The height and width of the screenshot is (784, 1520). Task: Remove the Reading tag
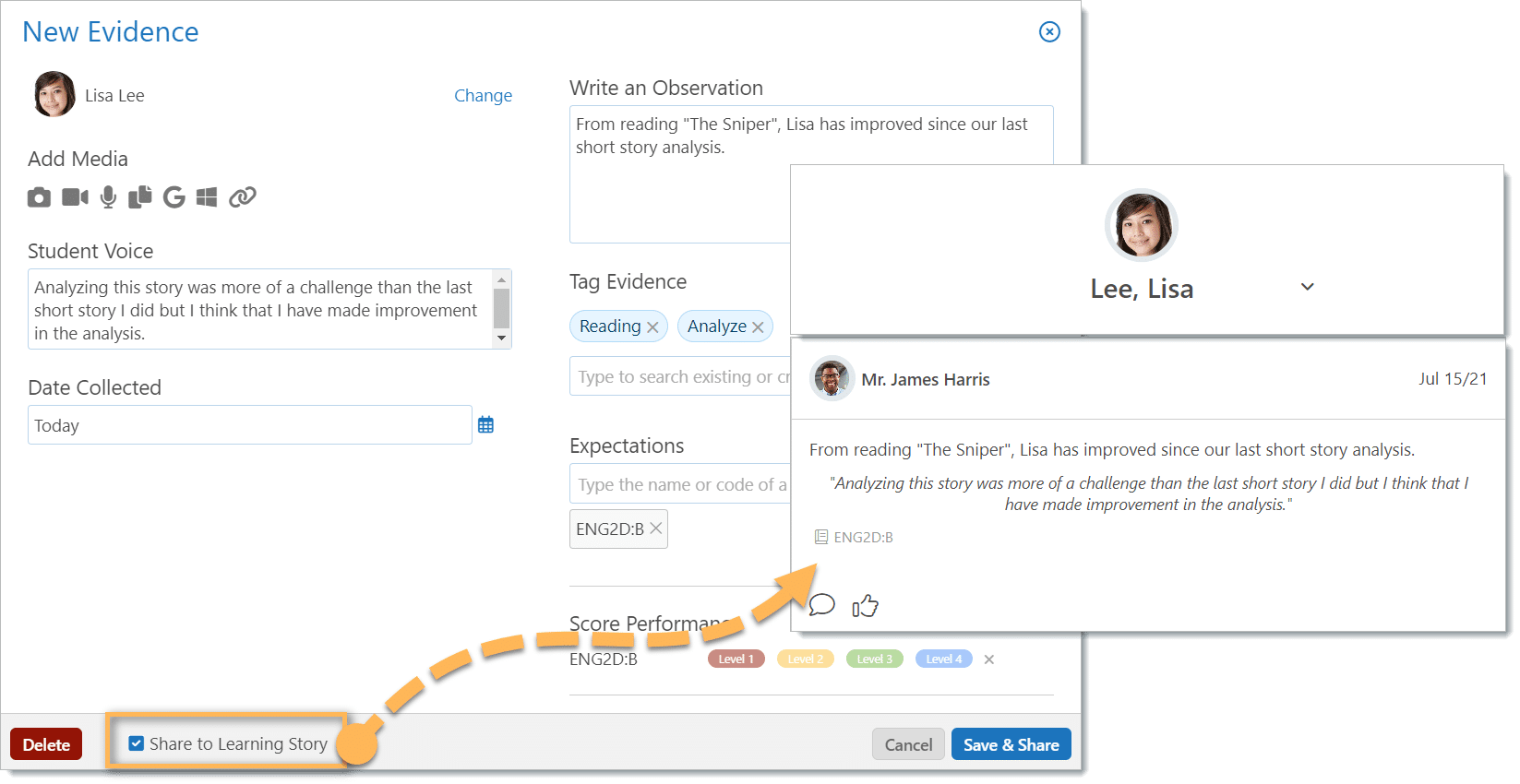(652, 327)
